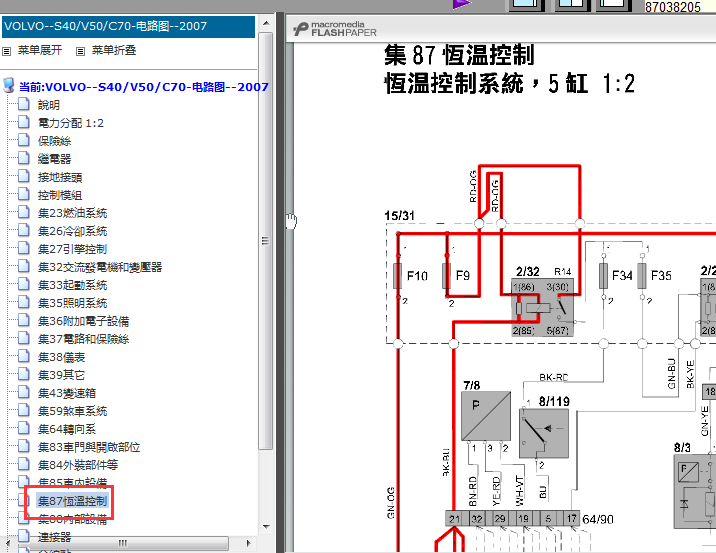The width and height of the screenshot is (716, 553).
Task: Select layout icon with narrow blue pane
Action: (x=614, y=5)
